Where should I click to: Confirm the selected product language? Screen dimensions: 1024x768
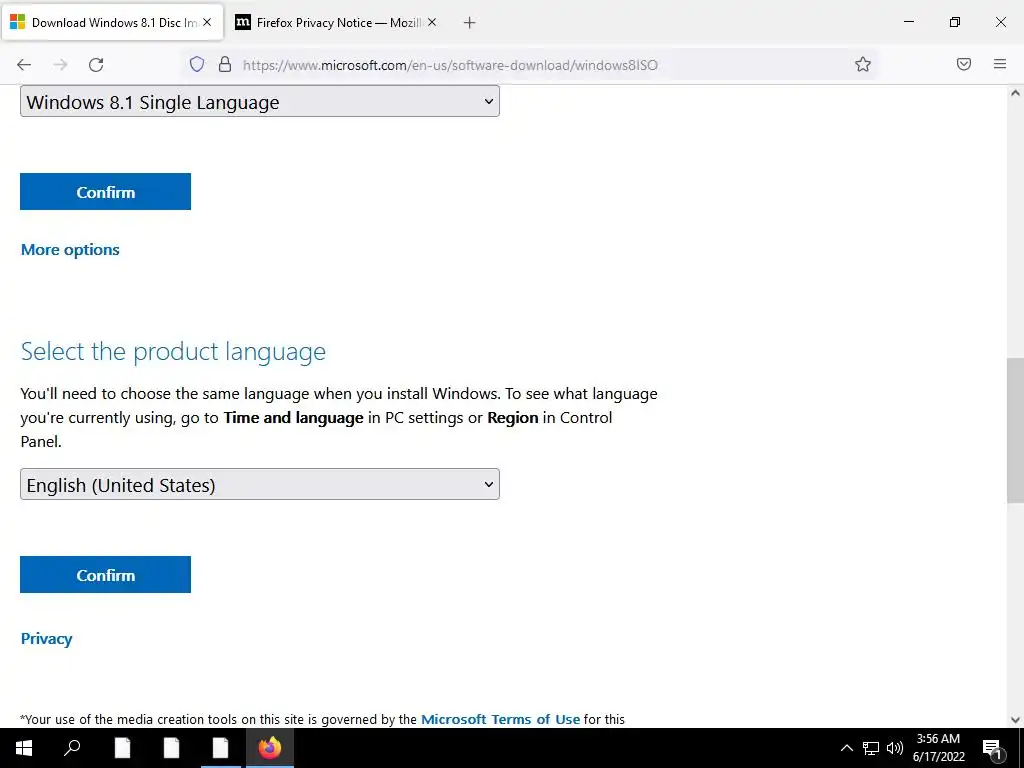point(105,575)
